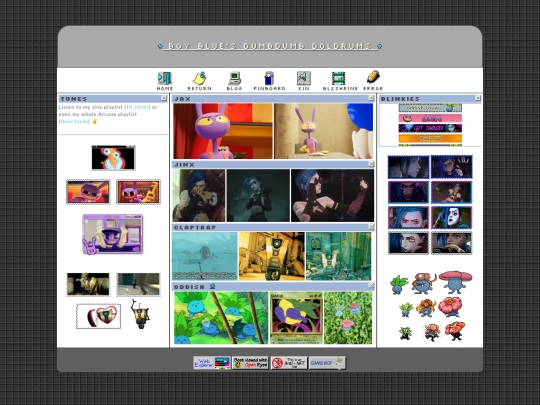Click the large Oddish sprite

399,284
